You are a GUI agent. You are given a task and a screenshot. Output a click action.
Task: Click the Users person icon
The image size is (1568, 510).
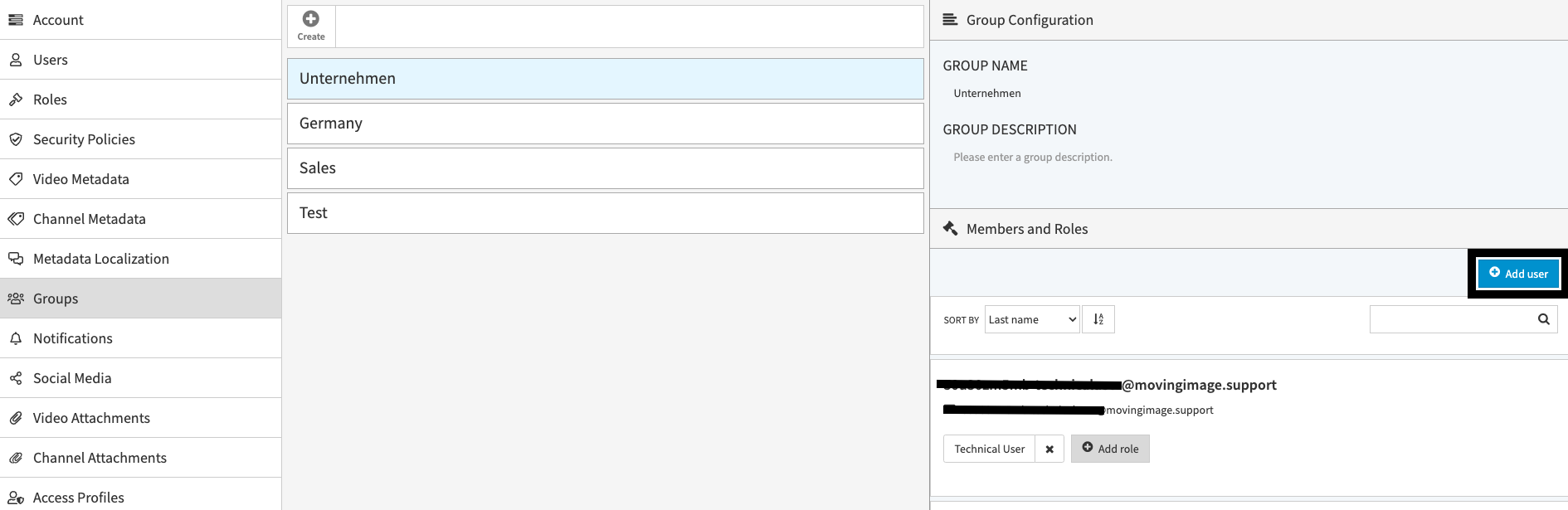pos(16,60)
